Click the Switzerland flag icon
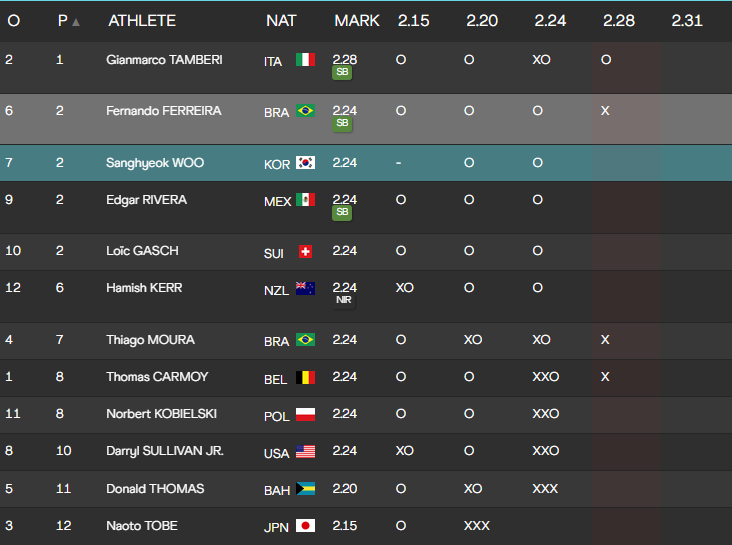732x545 pixels. (306, 252)
